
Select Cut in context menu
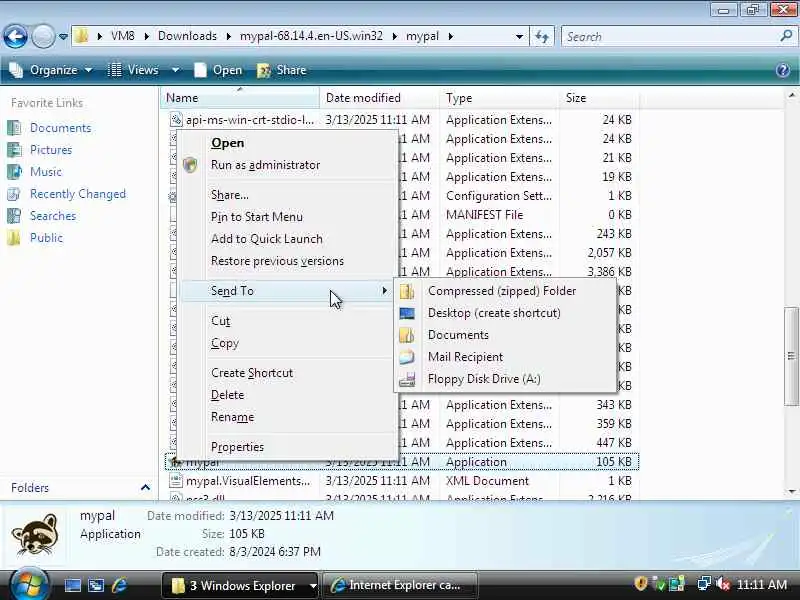(220, 321)
